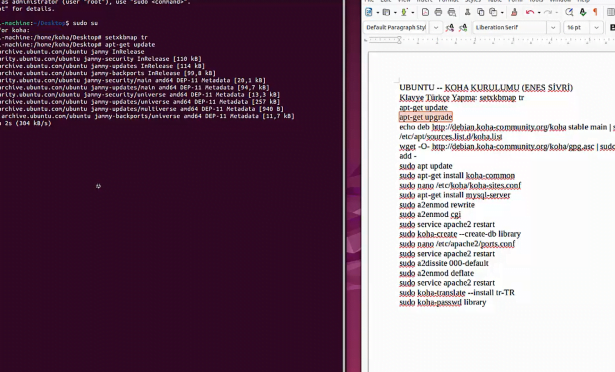
Task: Click '/etc/apt/sources.list.d/koha.list' text
Action: coord(451,137)
